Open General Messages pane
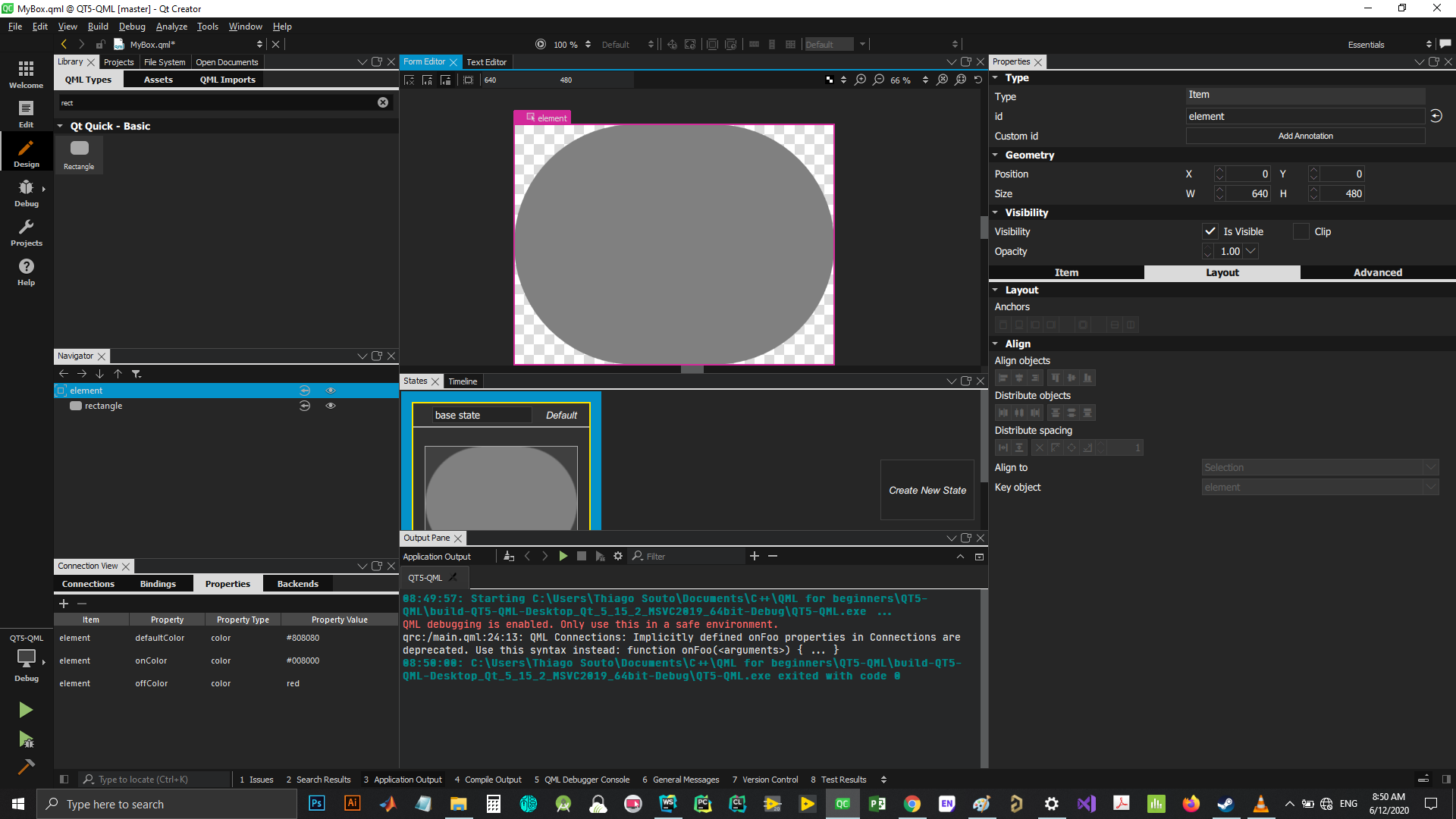This screenshot has width=1456, height=819. pyautogui.click(x=680, y=780)
